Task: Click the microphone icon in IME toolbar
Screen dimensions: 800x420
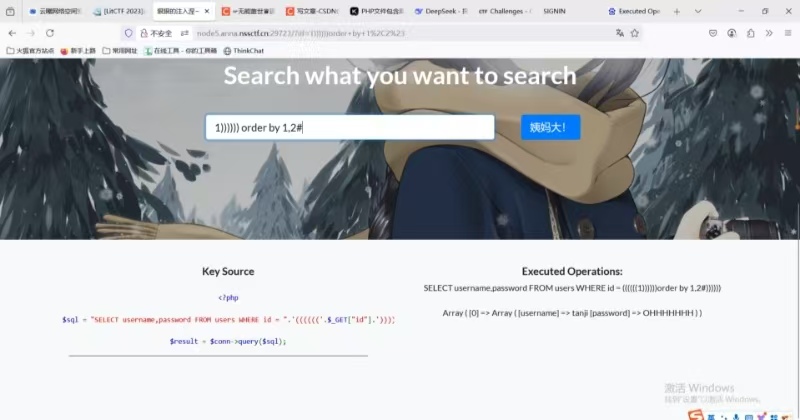Action: [x=736, y=417]
